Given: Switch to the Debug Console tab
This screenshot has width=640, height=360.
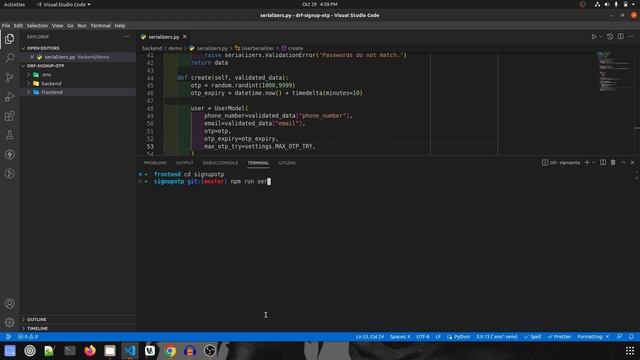Looking at the screenshot, I should pos(220,163).
